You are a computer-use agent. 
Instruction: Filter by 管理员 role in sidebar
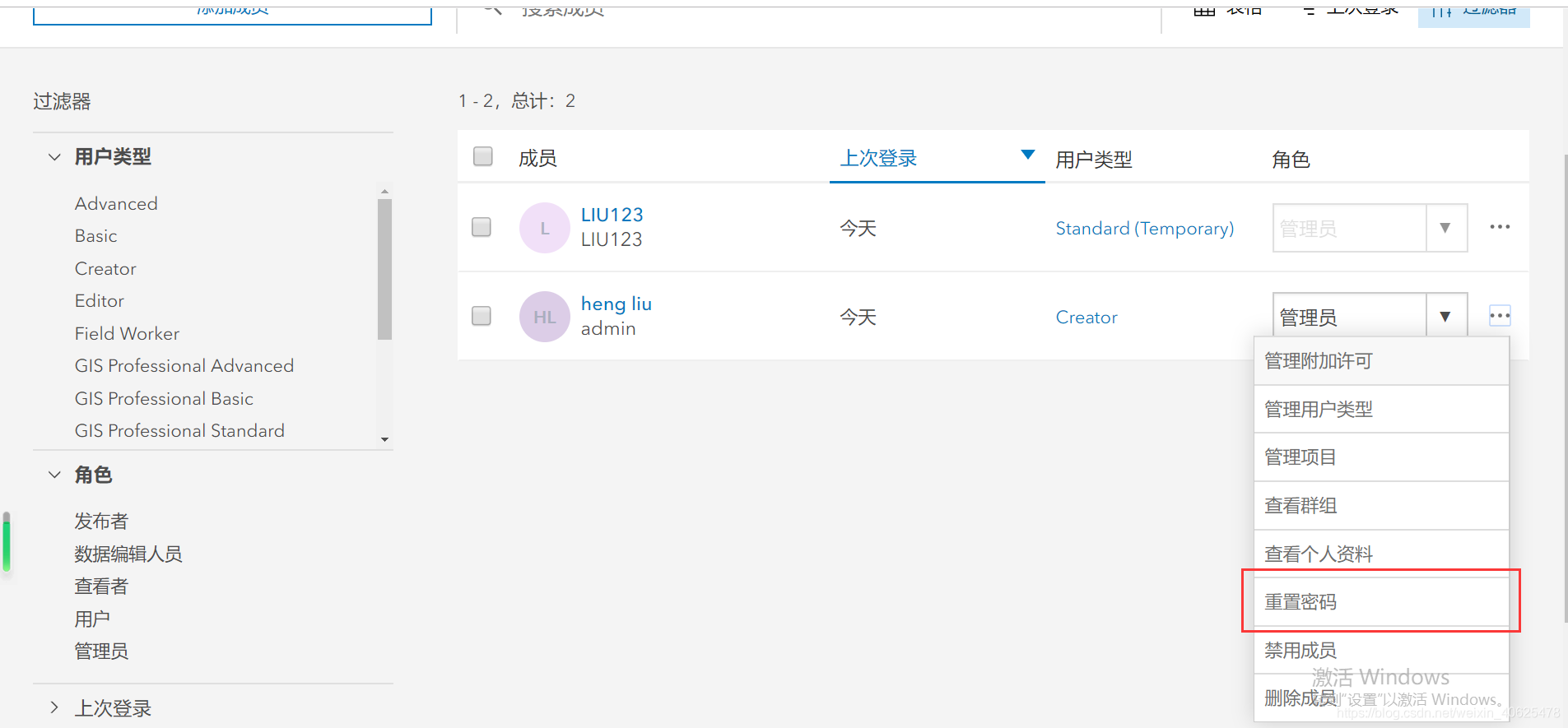101,651
